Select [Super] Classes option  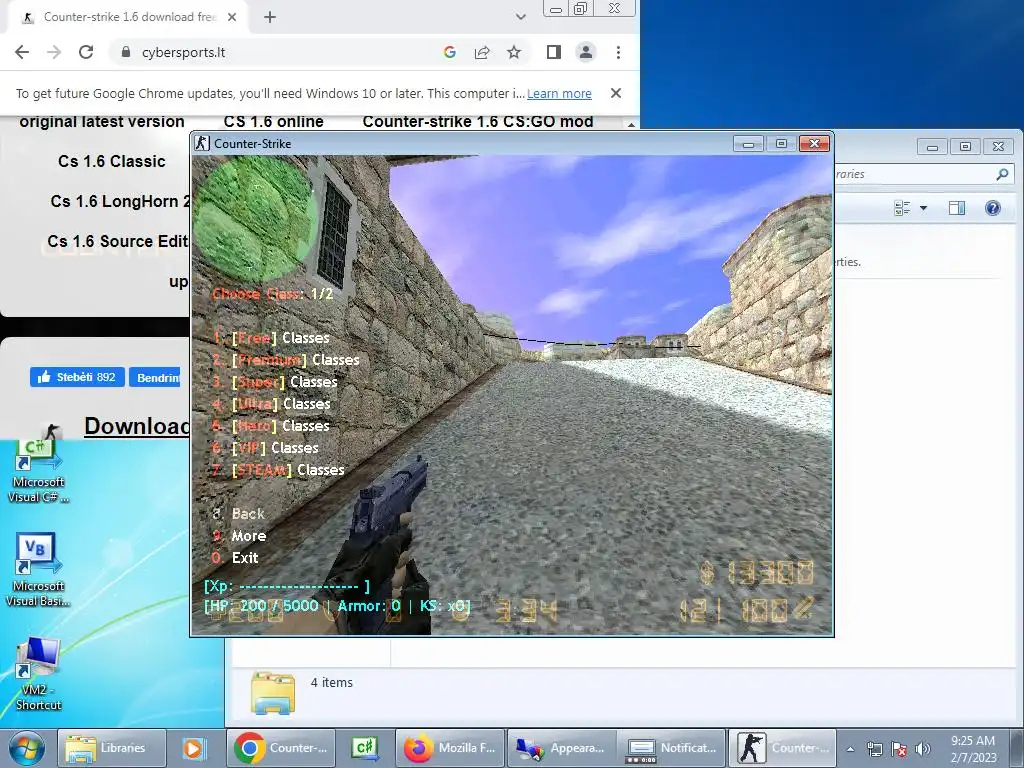tap(275, 382)
